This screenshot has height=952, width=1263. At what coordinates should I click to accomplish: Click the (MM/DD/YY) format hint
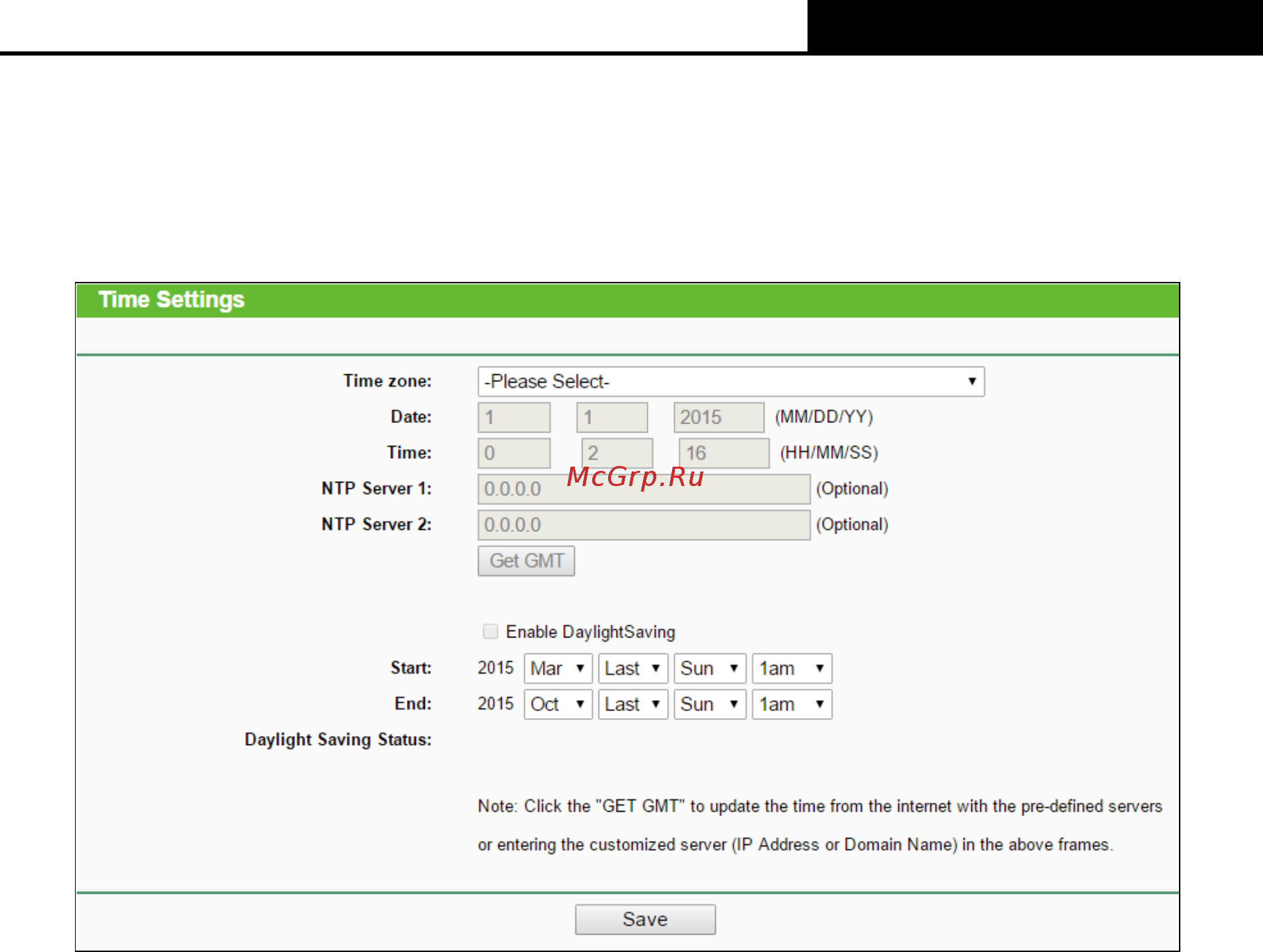[x=824, y=417]
